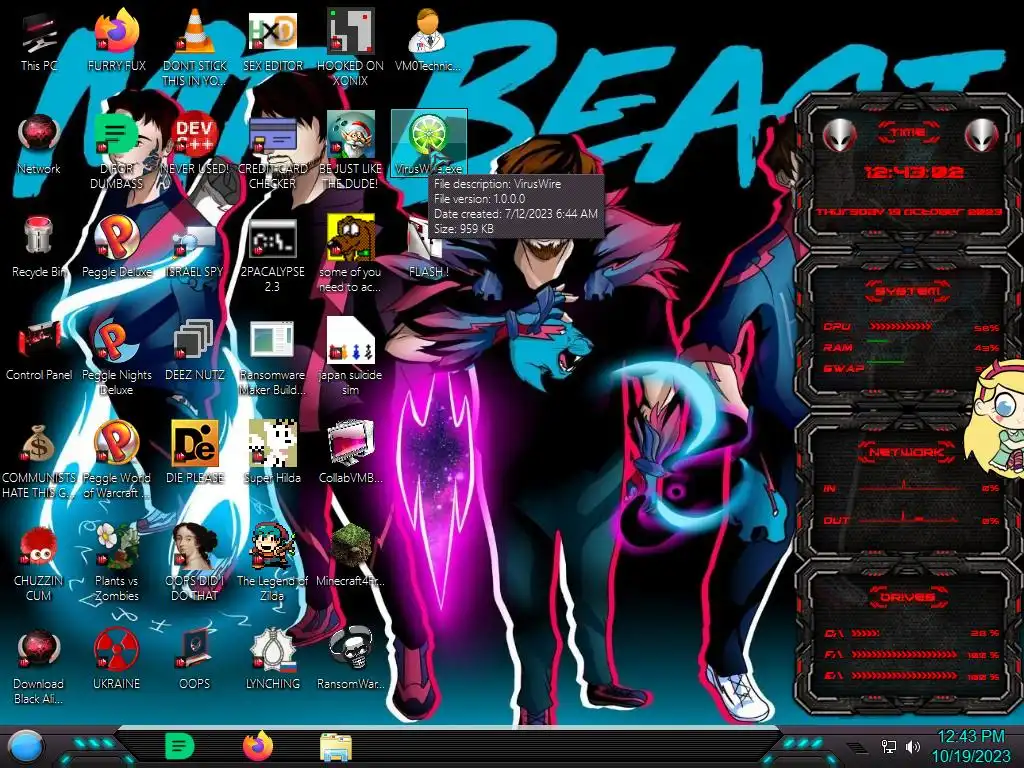The height and width of the screenshot is (768, 1024).
Task: Launch Firefox from the taskbar
Action: pos(257,746)
